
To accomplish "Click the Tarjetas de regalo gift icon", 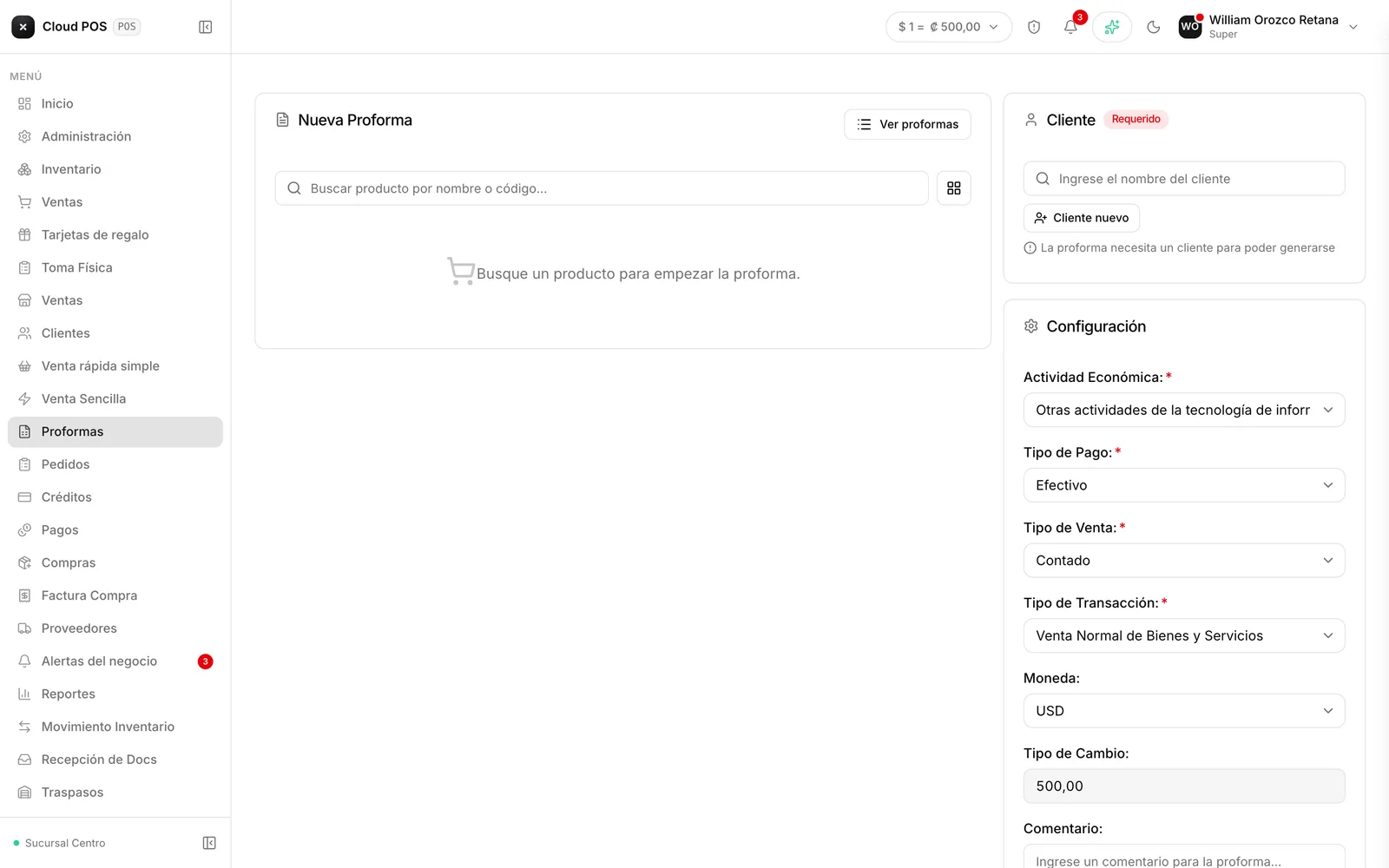I will pos(24,235).
